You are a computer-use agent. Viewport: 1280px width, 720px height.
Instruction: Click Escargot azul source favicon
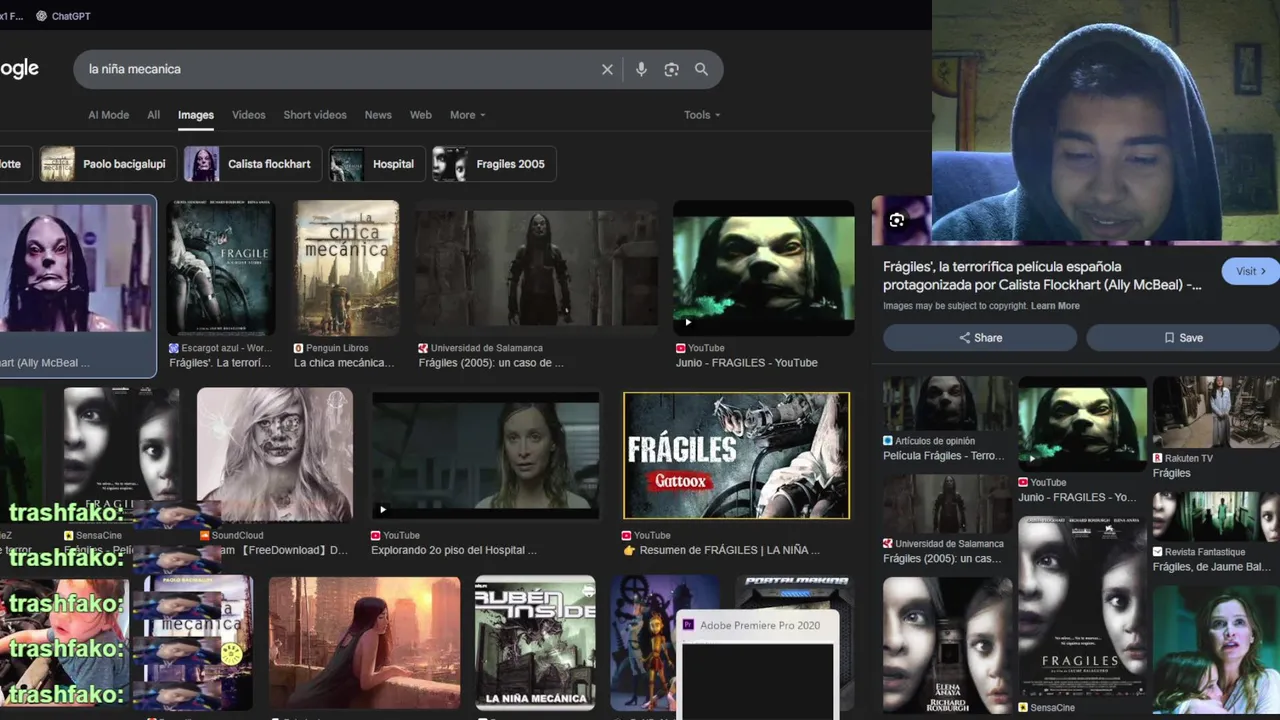tap(174, 348)
